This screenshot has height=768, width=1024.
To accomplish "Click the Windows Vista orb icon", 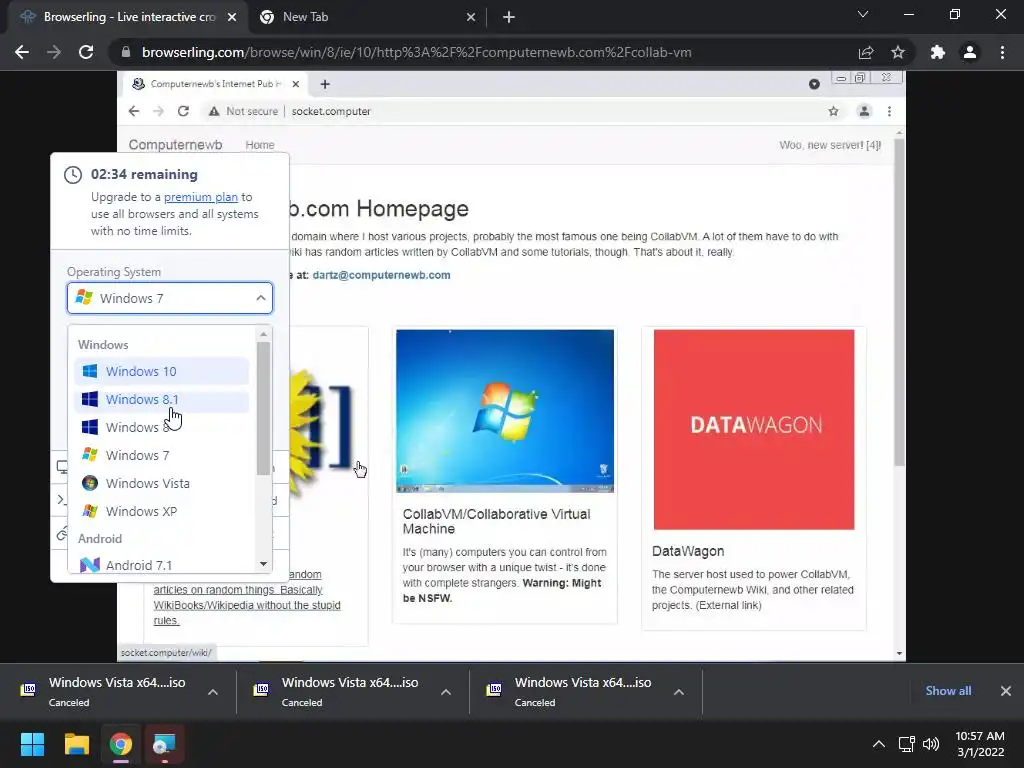I will coord(90,483).
